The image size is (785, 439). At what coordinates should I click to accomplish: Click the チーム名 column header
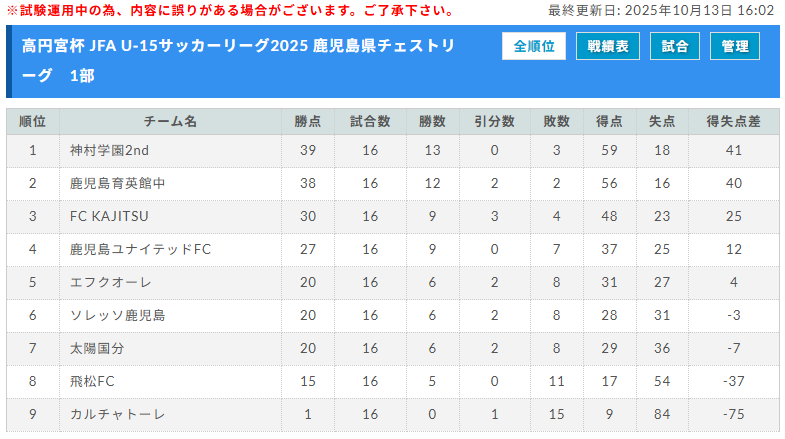[x=170, y=121]
